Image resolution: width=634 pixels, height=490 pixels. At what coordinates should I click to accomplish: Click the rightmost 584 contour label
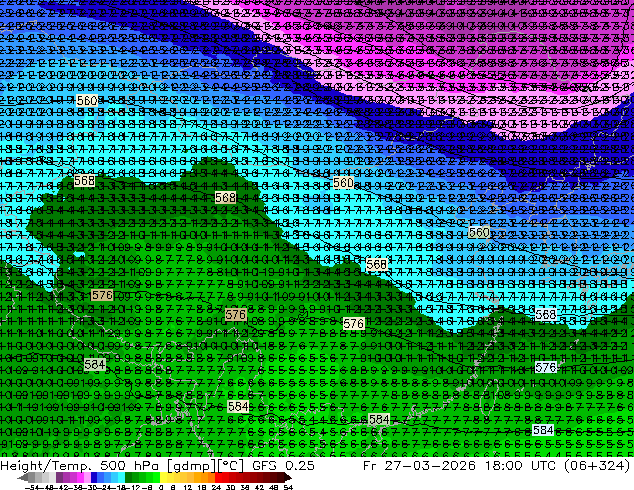[x=543, y=430]
